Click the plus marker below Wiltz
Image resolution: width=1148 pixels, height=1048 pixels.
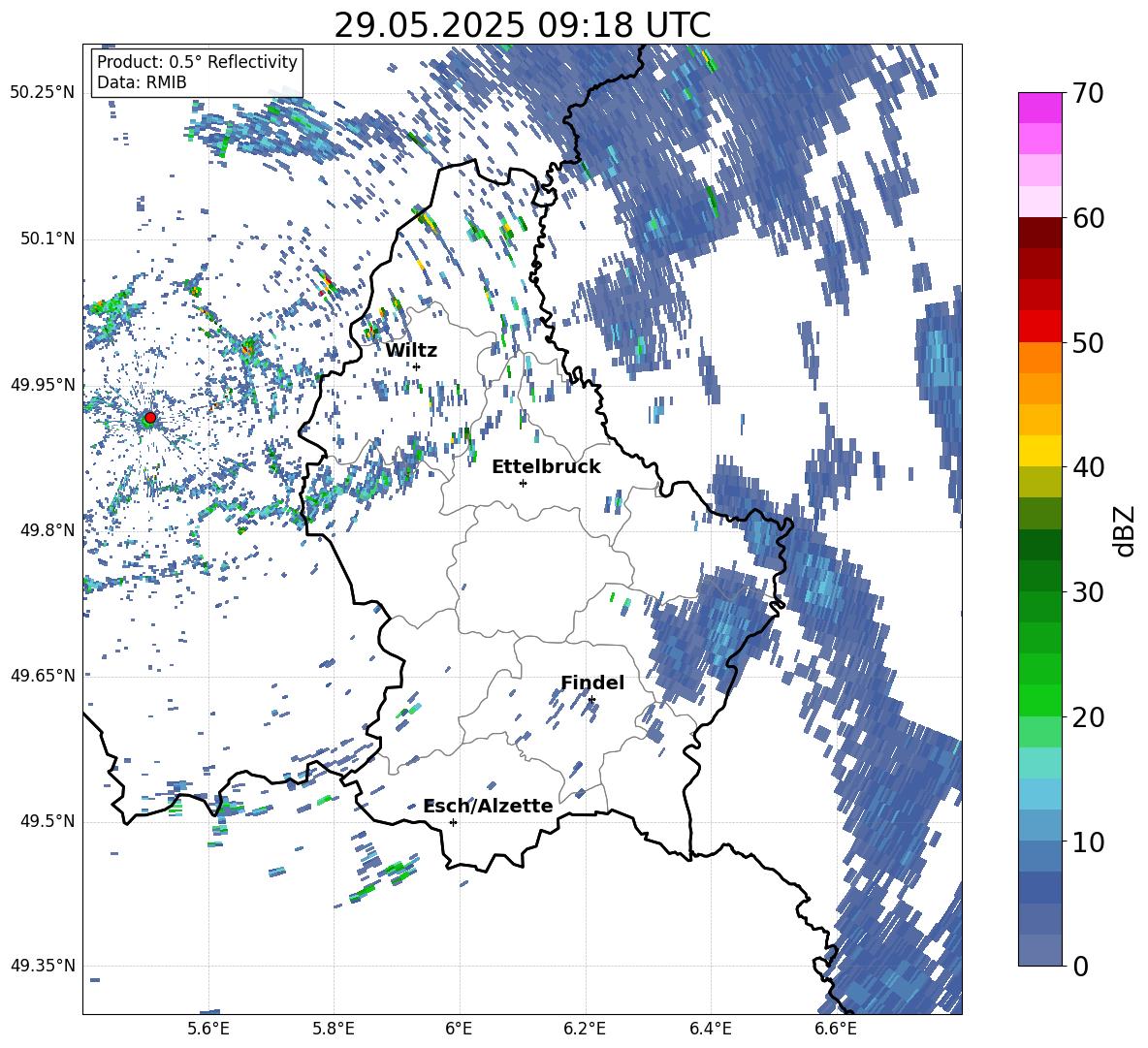click(417, 366)
